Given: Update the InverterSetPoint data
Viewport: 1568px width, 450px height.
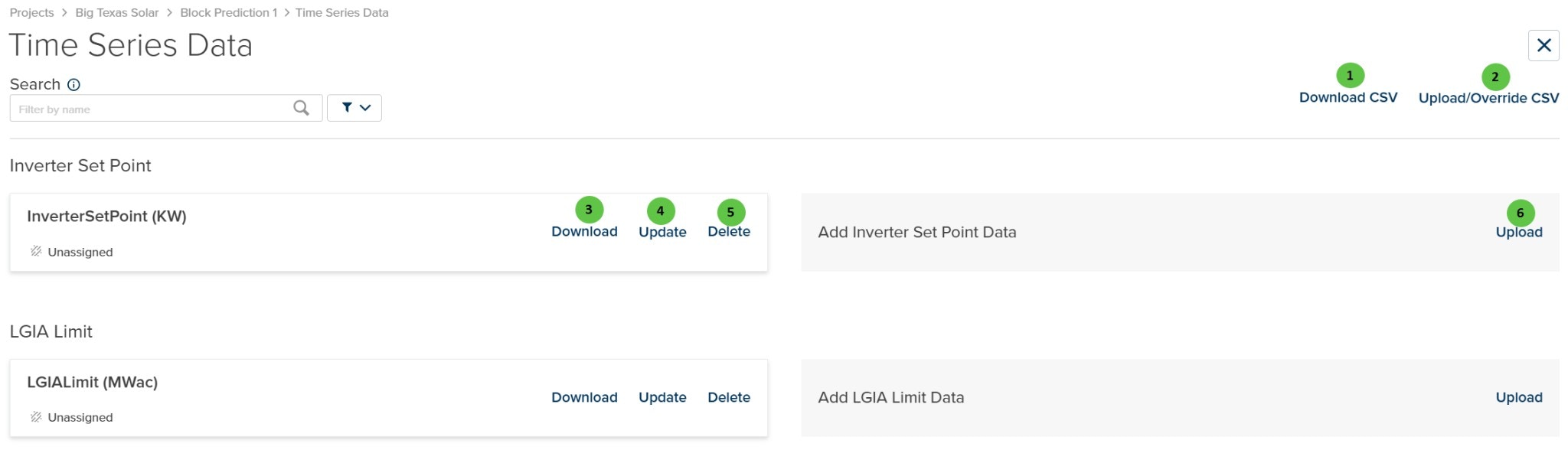Looking at the screenshot, I should [661, 232].
